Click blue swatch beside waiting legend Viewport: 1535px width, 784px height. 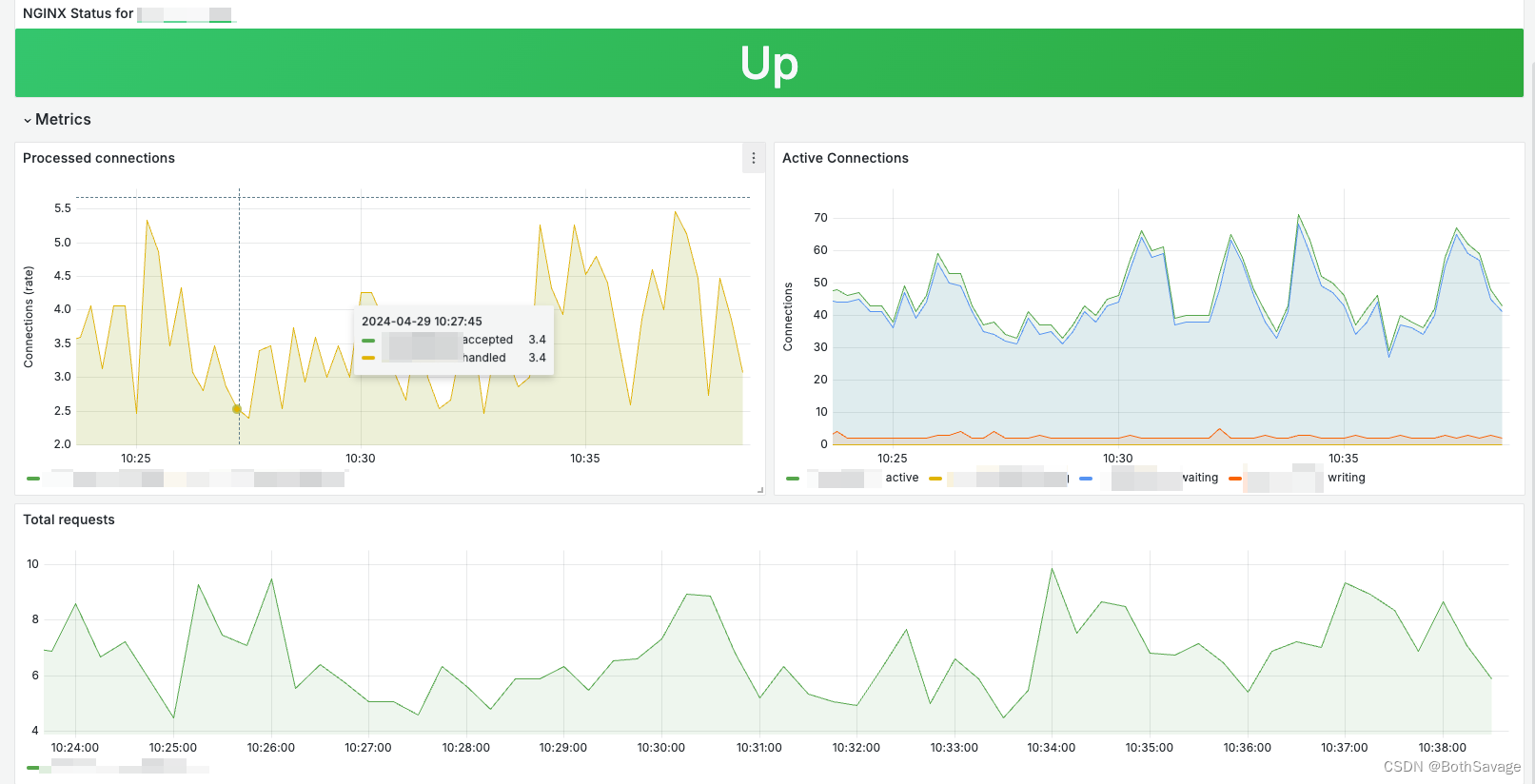[1086, 479]
